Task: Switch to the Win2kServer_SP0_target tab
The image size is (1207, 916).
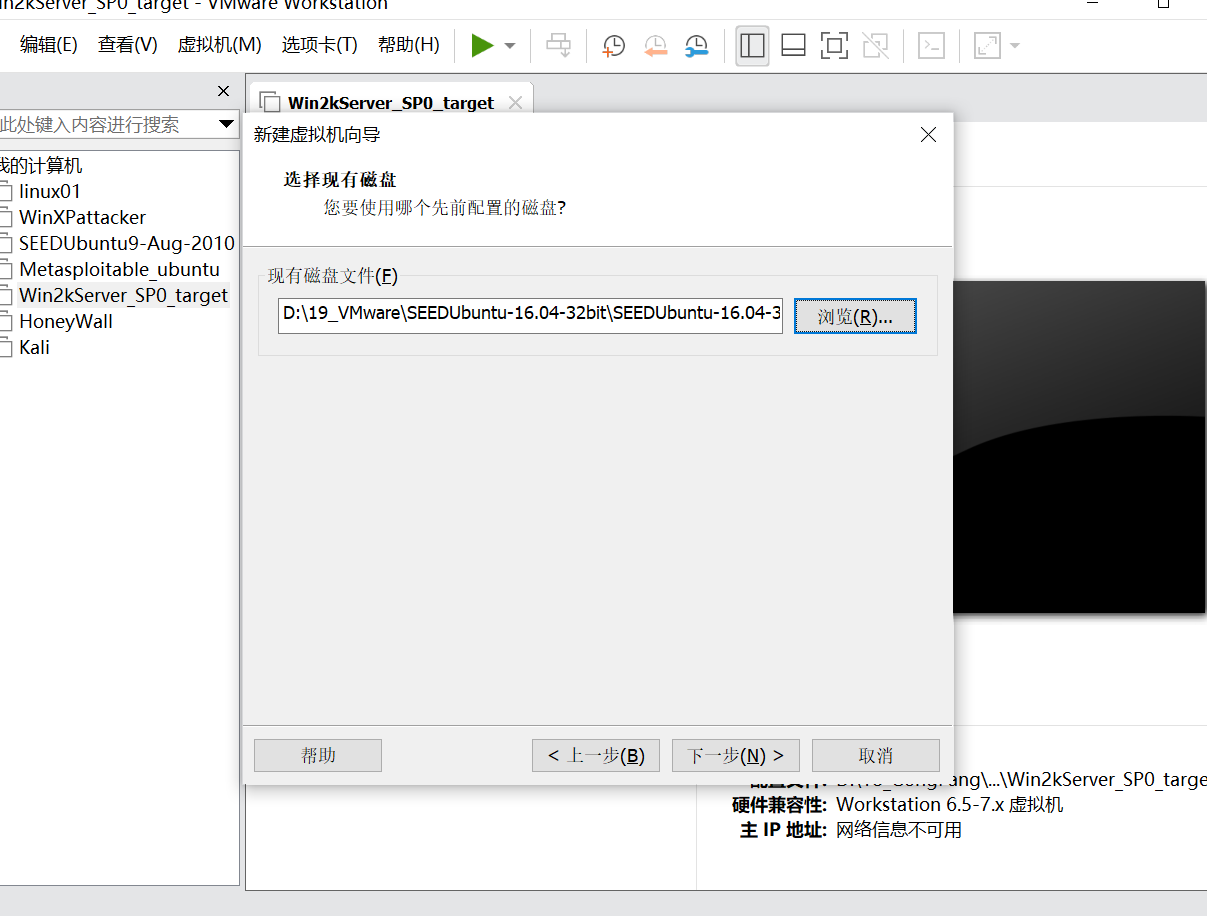Action: point(391,103)
